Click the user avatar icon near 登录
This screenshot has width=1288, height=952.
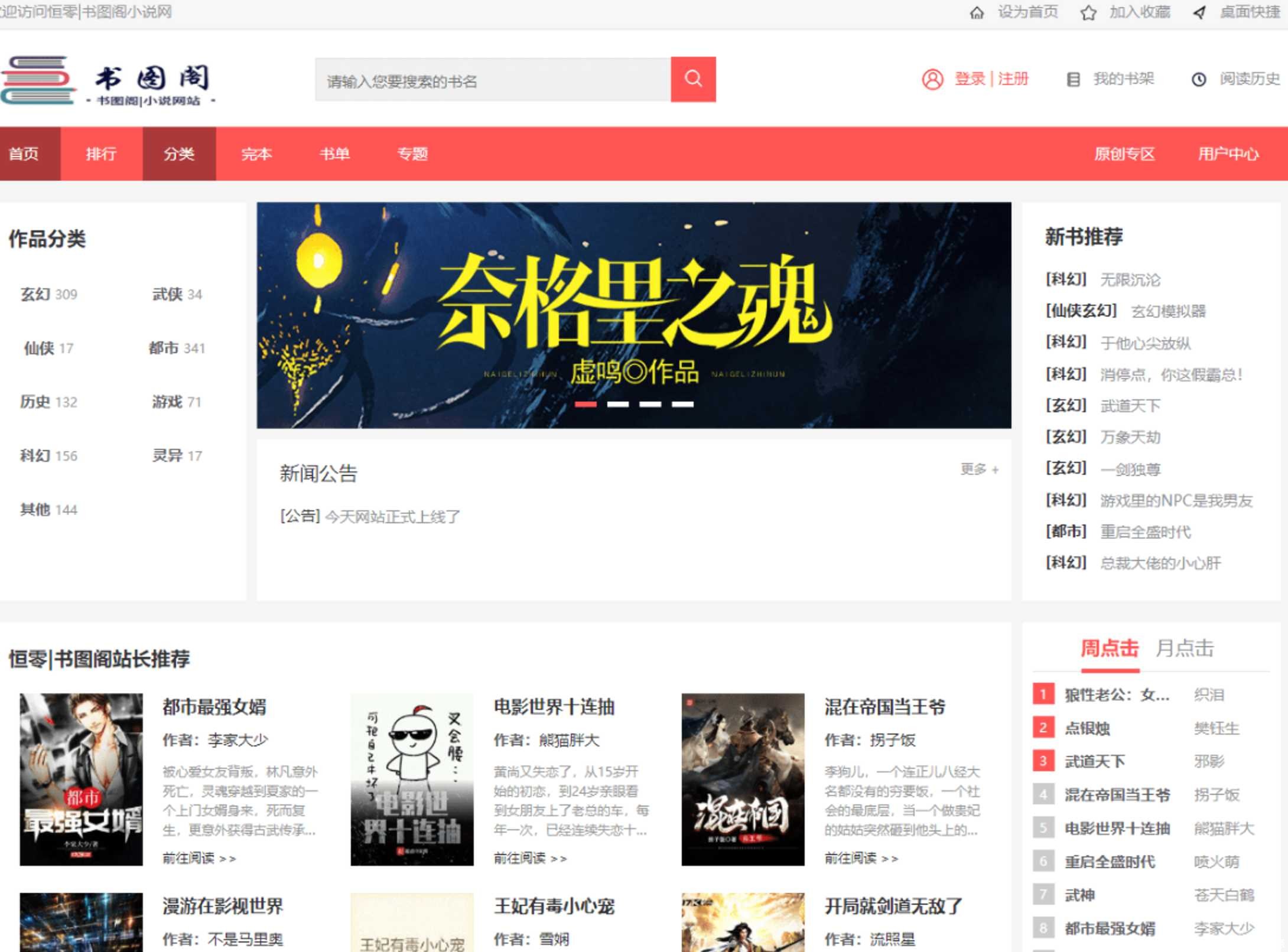(x=932, y=79)
